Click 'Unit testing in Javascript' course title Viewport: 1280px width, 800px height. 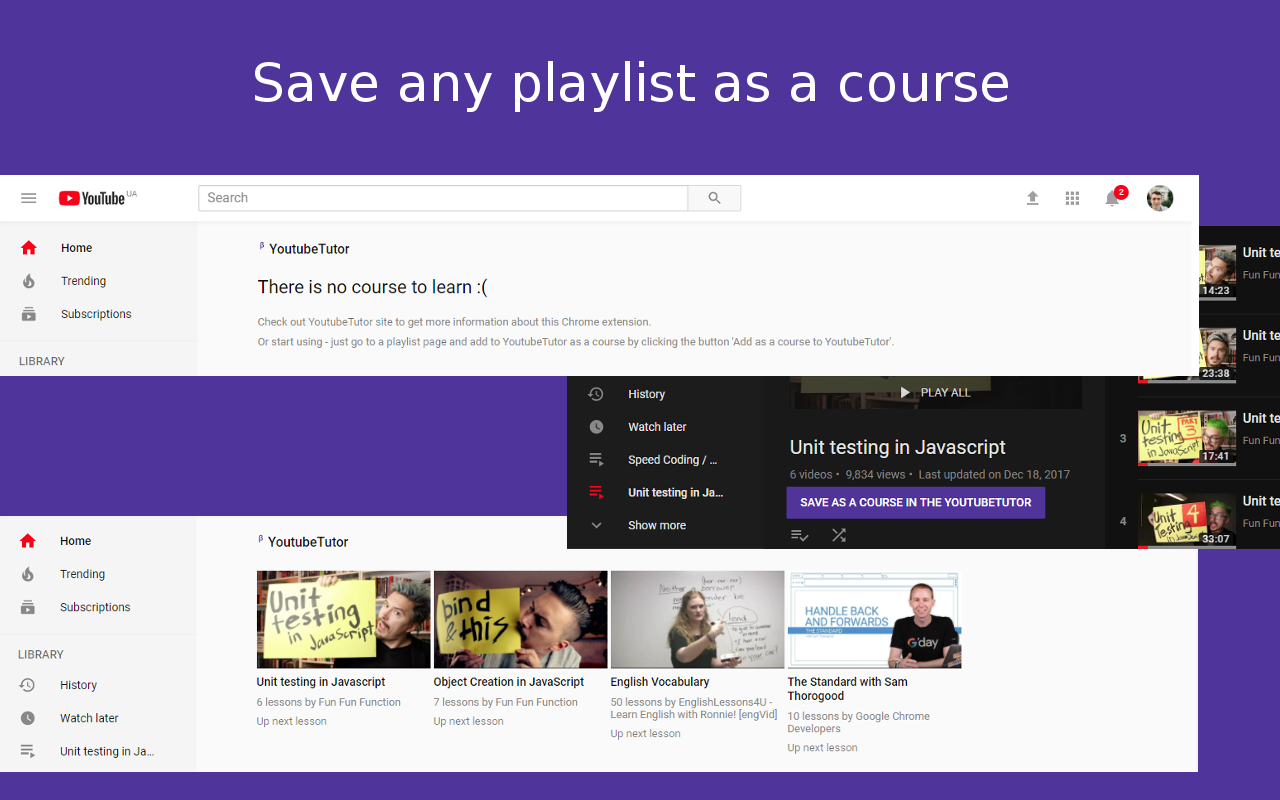coord(321,682)
